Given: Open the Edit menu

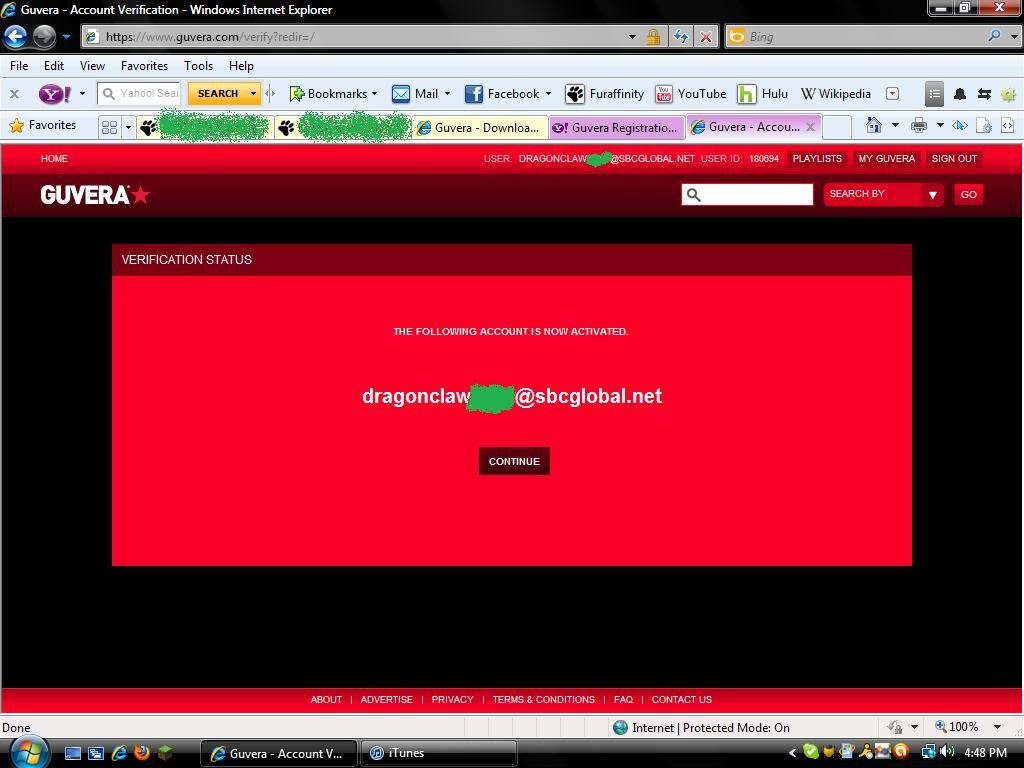Looking at the screenshot, I should 54,66.
